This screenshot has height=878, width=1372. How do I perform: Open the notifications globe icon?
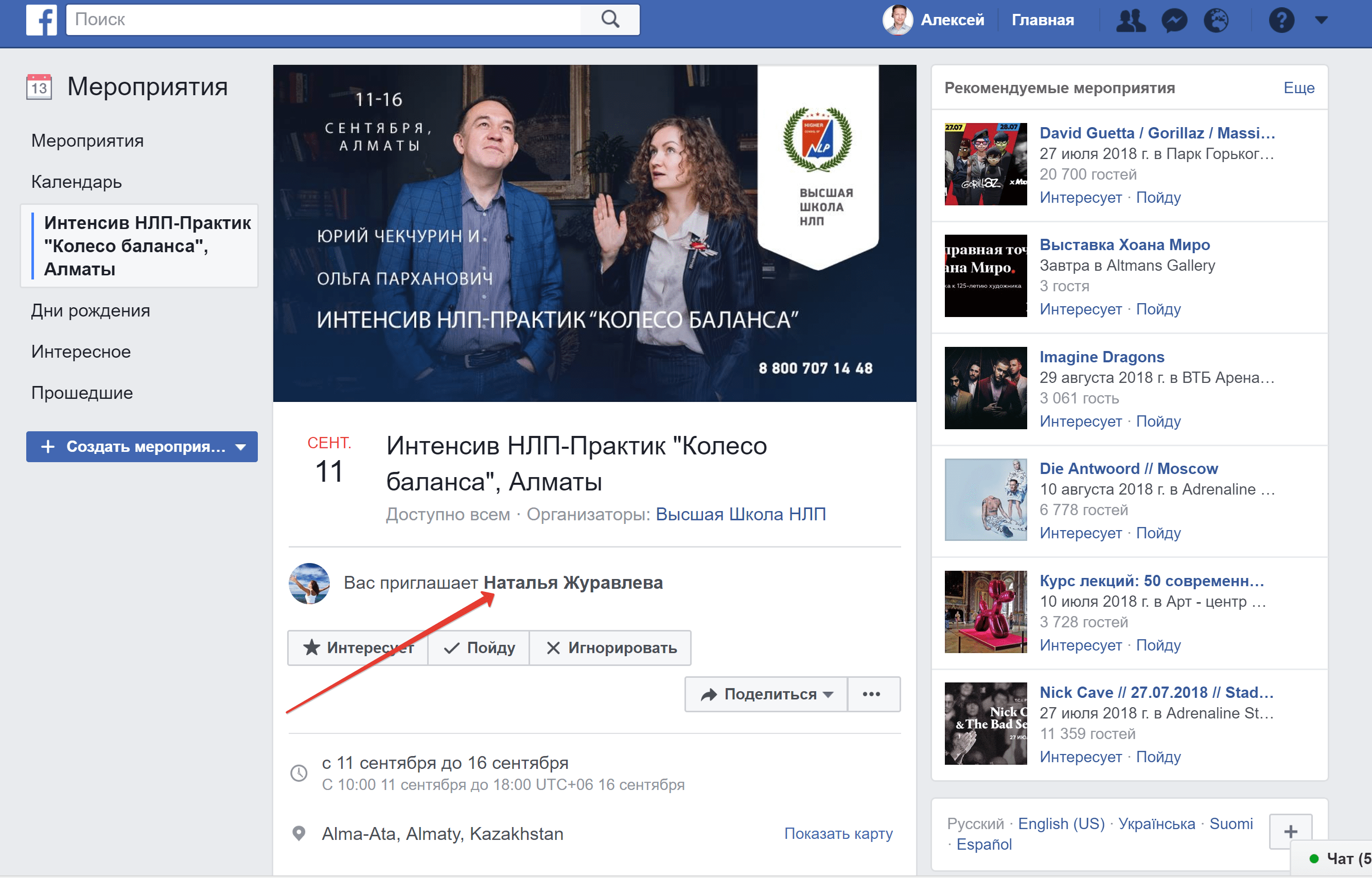(x=1216, y=21)
